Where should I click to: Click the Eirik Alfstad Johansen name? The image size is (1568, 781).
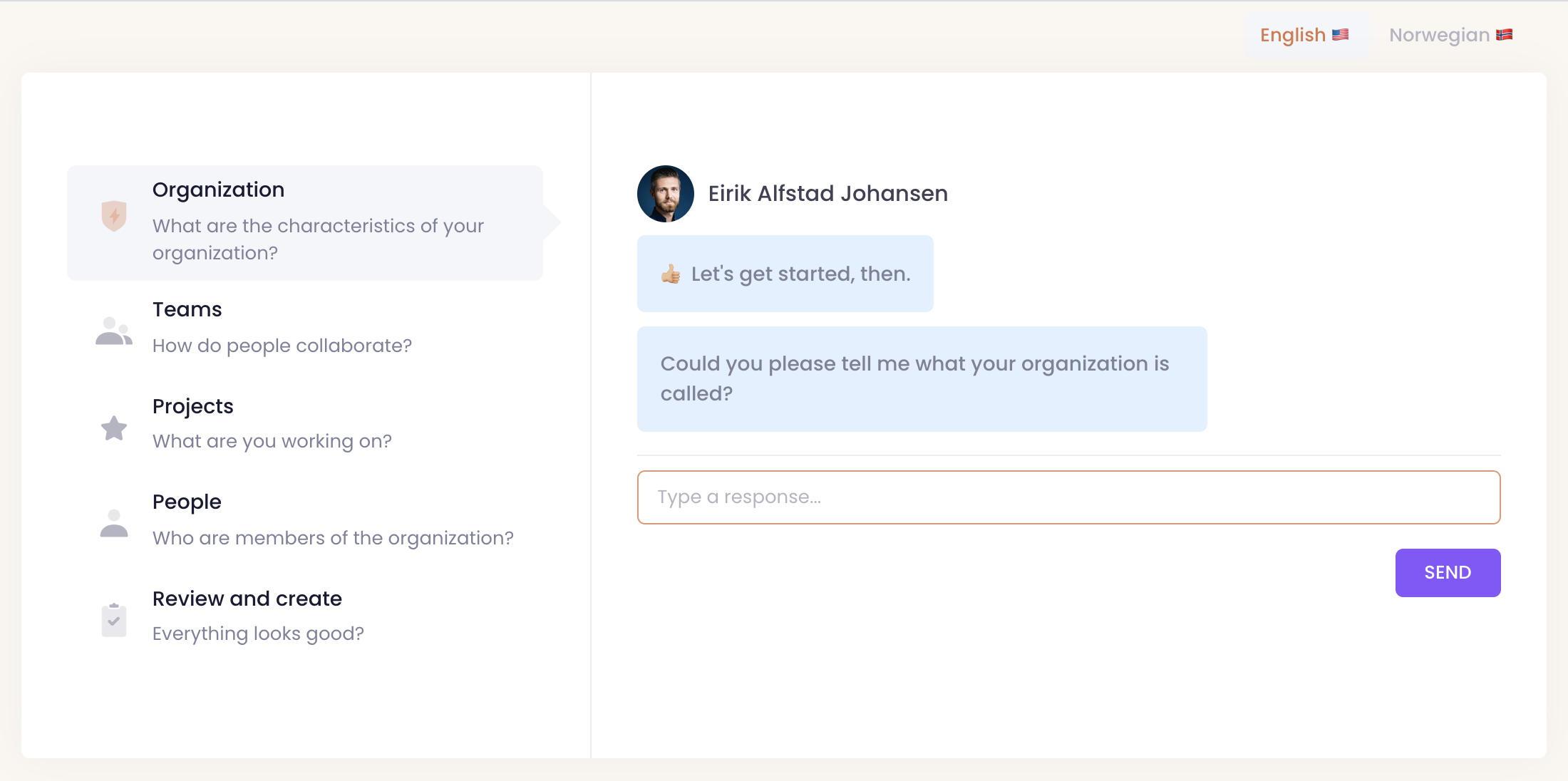[x=827, y=194]
